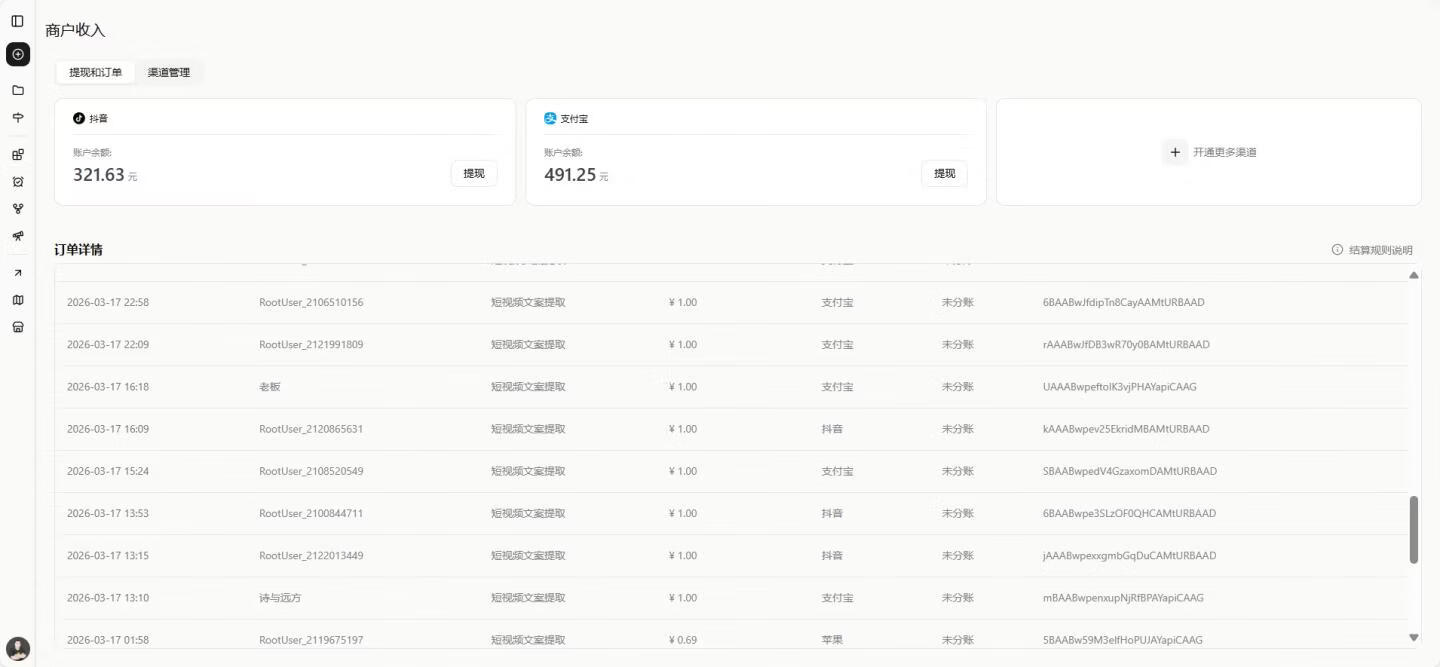Screen dimensions: 1440x667
Task: Click the signpost icon in sidebar
Action: 18,118
